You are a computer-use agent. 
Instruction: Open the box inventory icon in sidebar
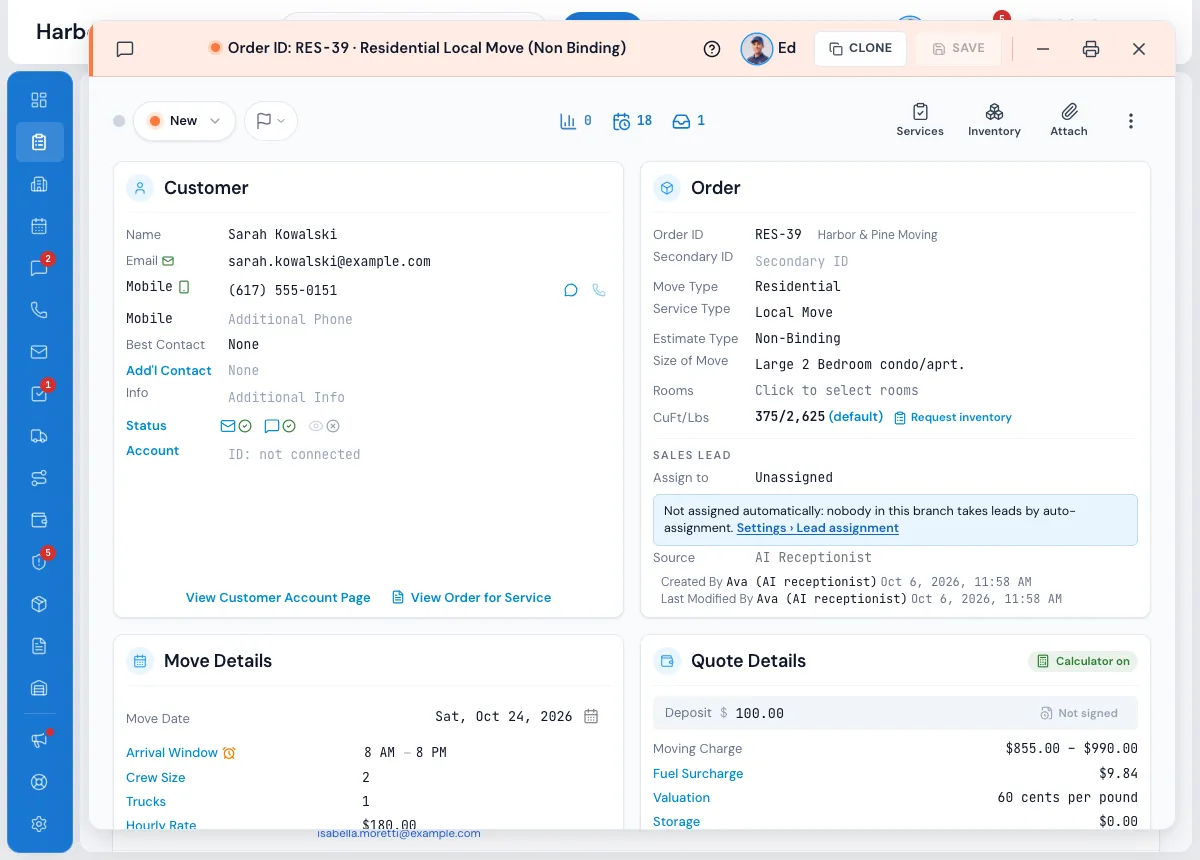pyautogui.click(x=39, y=604)
